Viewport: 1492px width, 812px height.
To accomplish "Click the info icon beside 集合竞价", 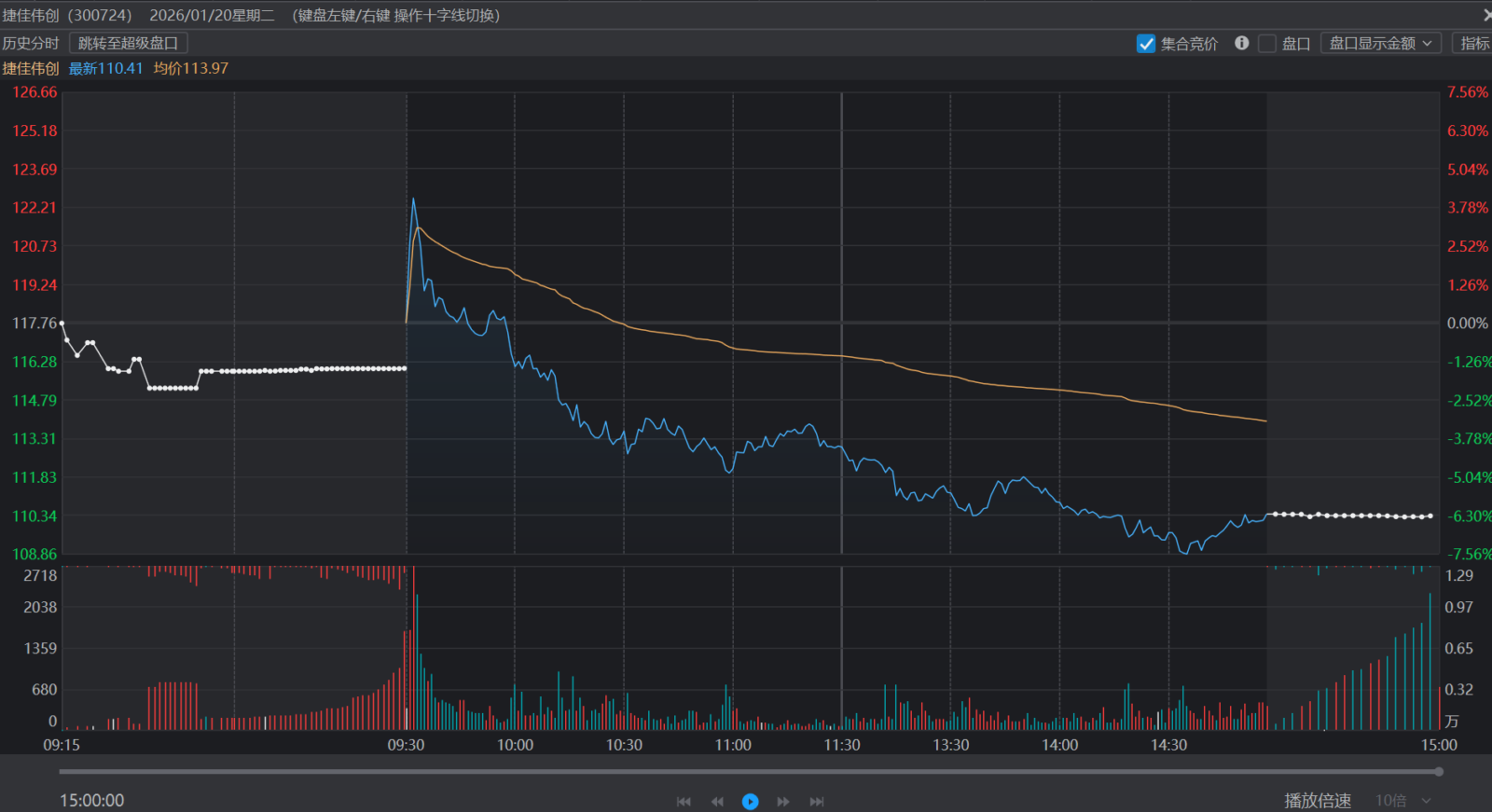I will pos(1241,43).
